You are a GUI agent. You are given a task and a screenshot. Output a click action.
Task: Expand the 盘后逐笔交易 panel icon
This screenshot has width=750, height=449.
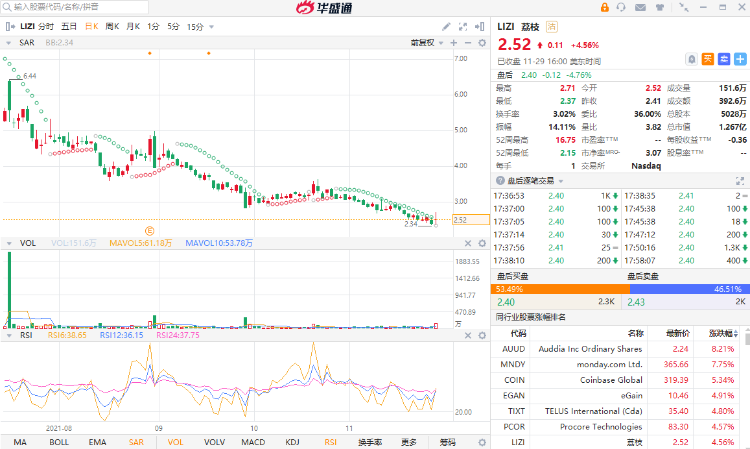(x=740, y=181)
